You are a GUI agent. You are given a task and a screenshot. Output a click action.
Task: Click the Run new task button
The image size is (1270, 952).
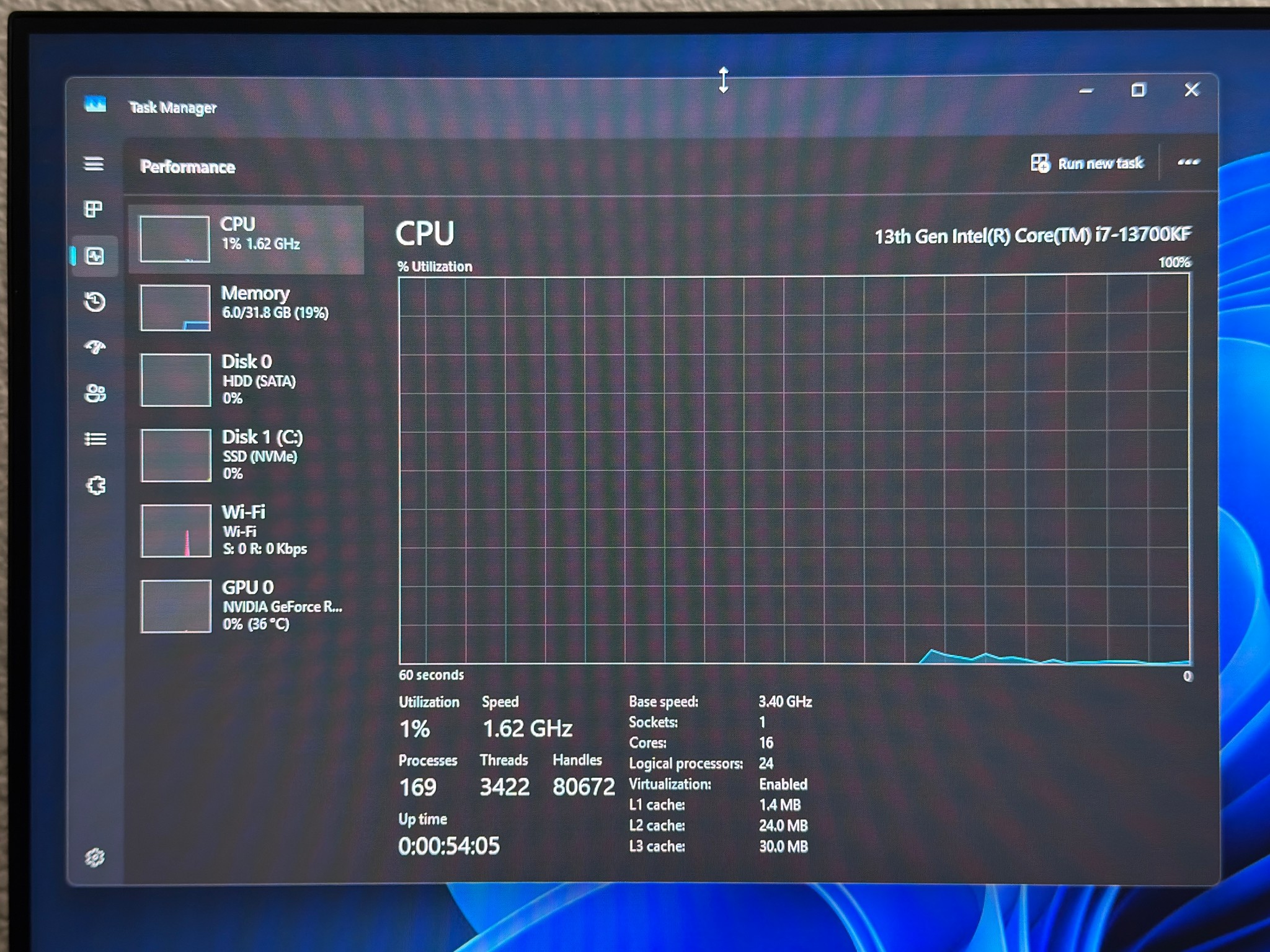[x=1086, y=163]
